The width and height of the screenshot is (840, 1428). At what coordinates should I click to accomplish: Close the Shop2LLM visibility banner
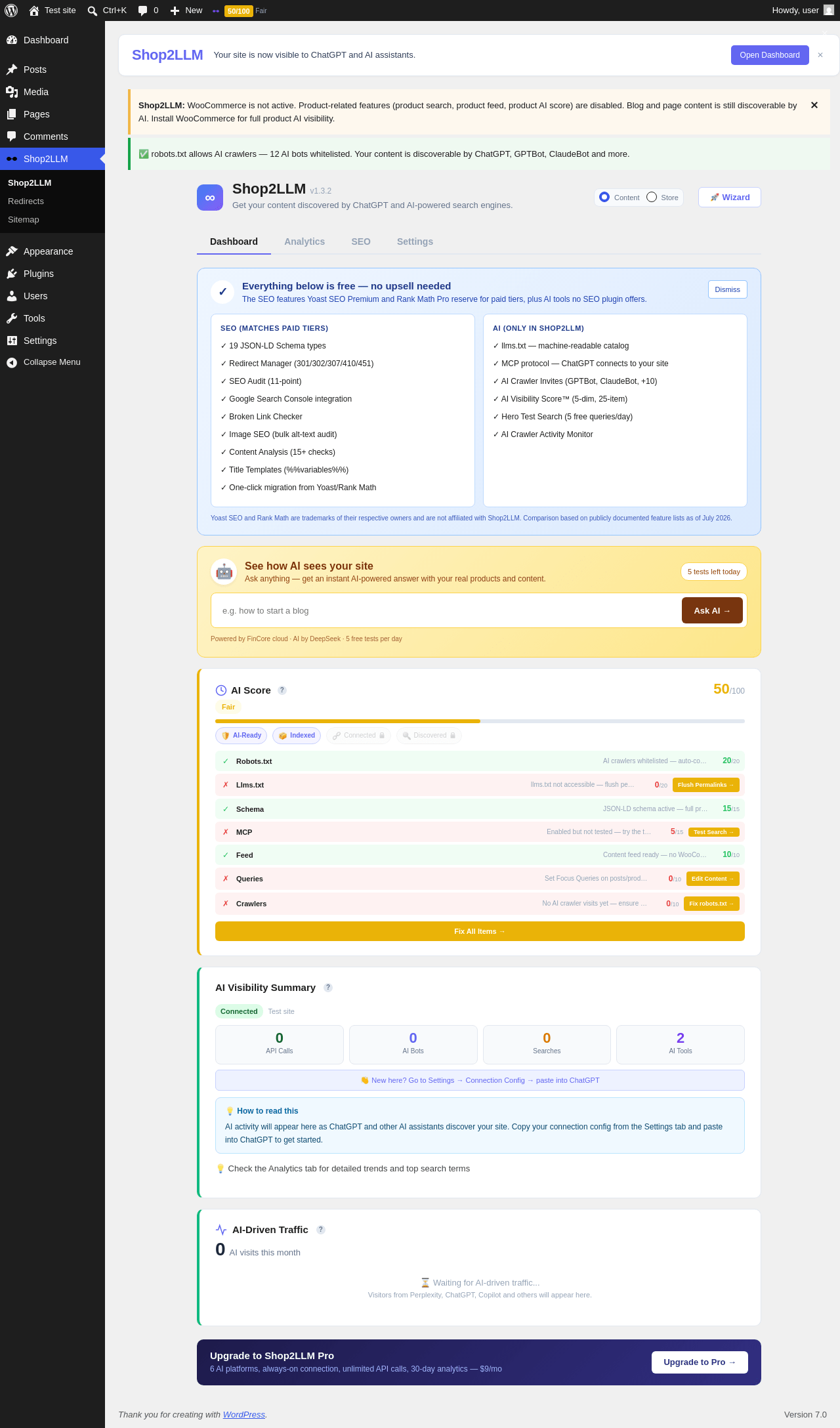tap(820, 55)
